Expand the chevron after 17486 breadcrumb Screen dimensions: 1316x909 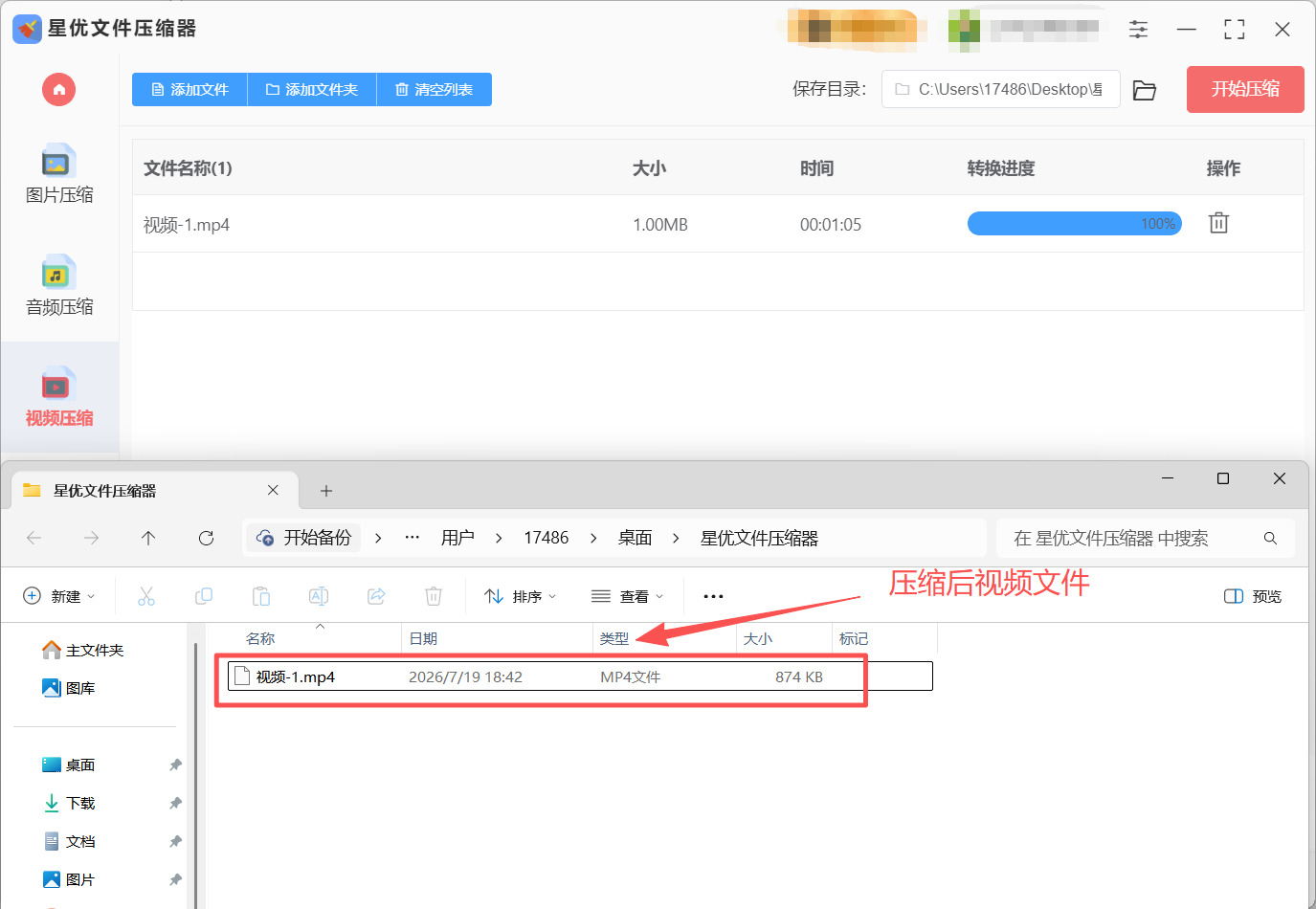coord(593,539)
